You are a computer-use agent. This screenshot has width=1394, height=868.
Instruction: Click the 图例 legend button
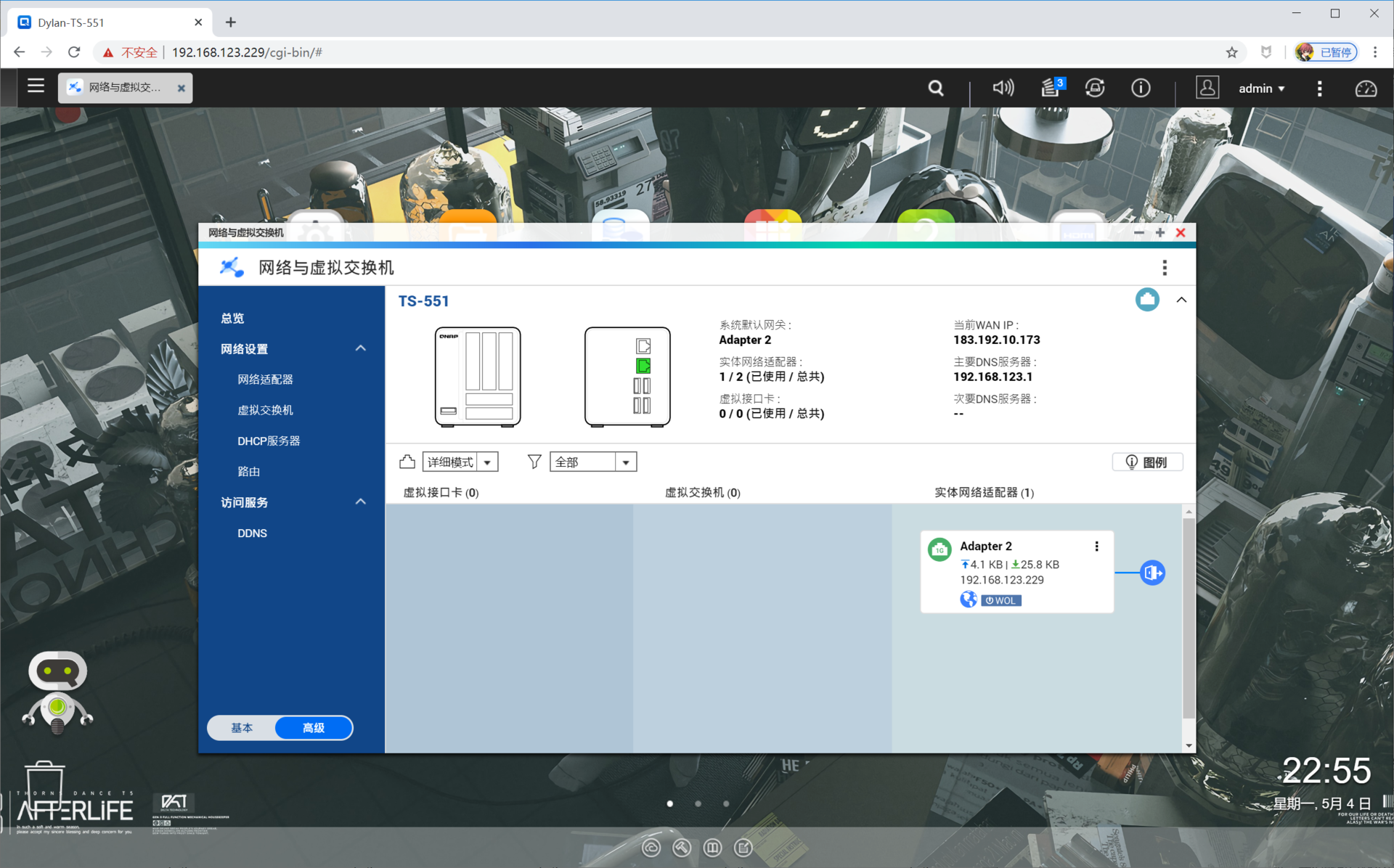[1147, 462]
